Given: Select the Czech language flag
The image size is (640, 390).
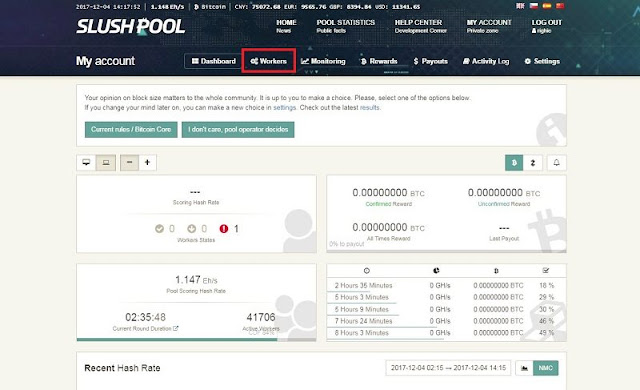Looking at the screenshot, I should point(533,6).
